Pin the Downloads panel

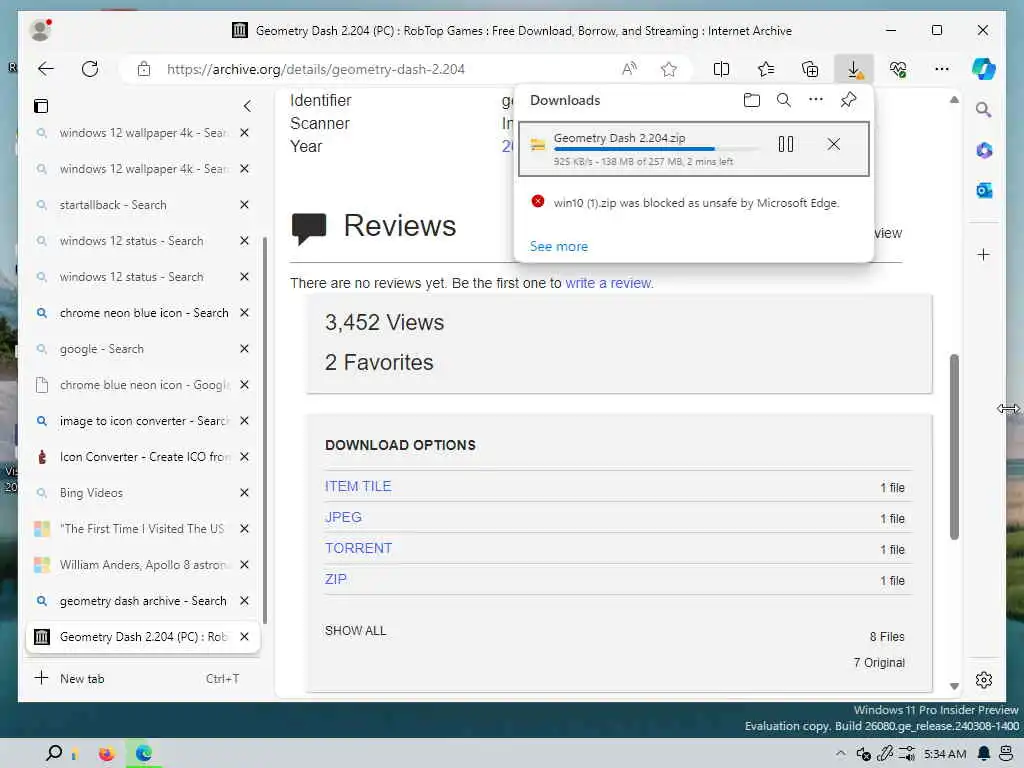[x=848, y=100]
